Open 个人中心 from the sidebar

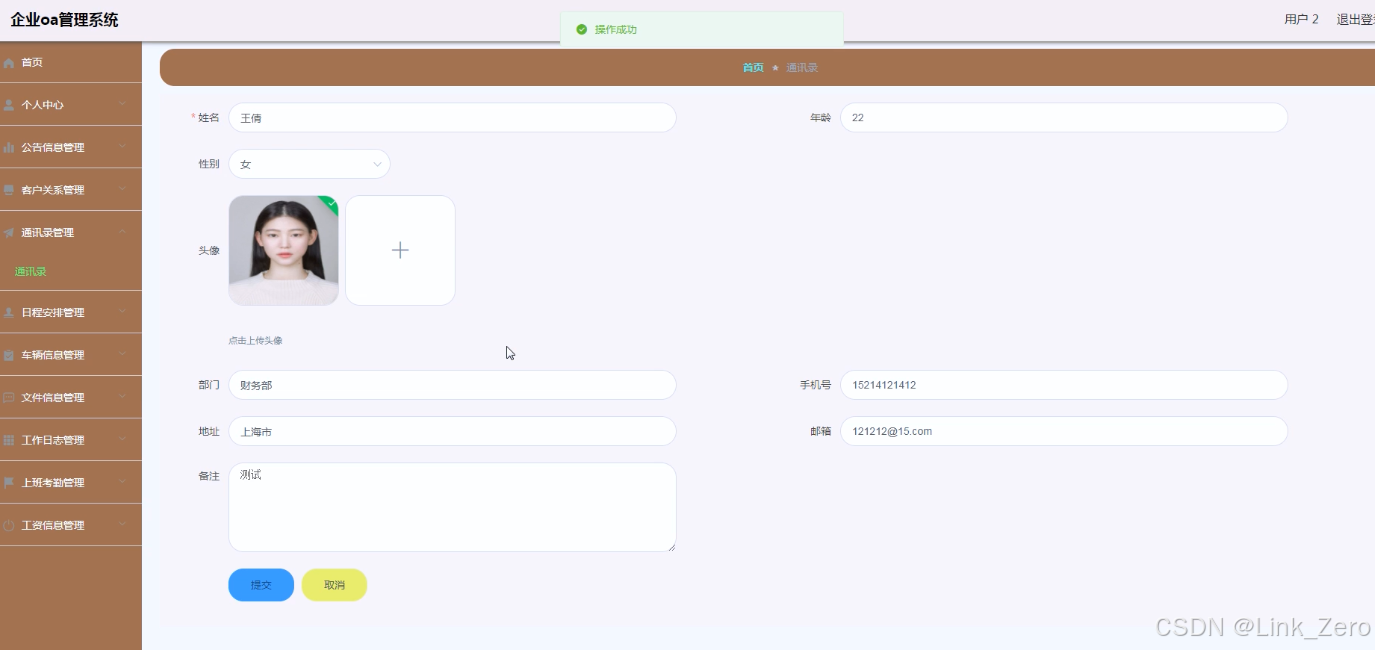tap(45, 104)
